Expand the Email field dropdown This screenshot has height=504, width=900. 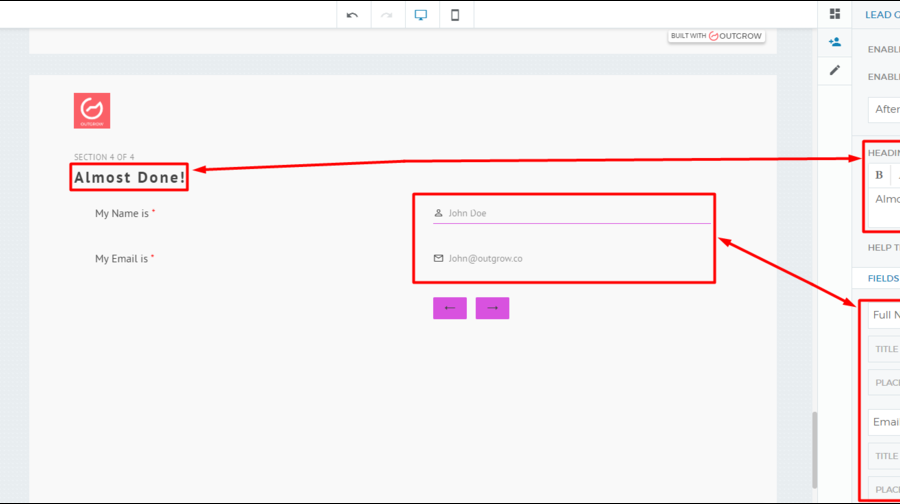tap(884, 422)
